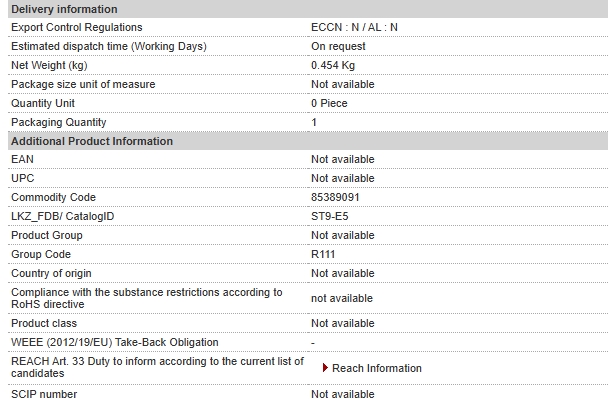The height and width of the screenshot is (403, 613).
Task: Select commodity code 85389091
Action: [x=335, y=197]
